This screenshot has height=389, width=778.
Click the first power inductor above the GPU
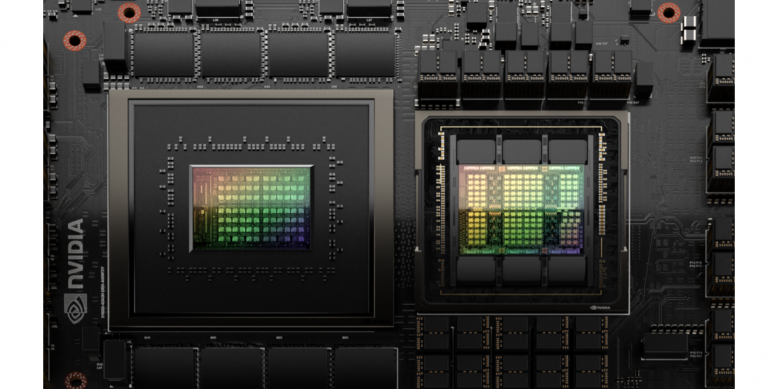[438, 73]
